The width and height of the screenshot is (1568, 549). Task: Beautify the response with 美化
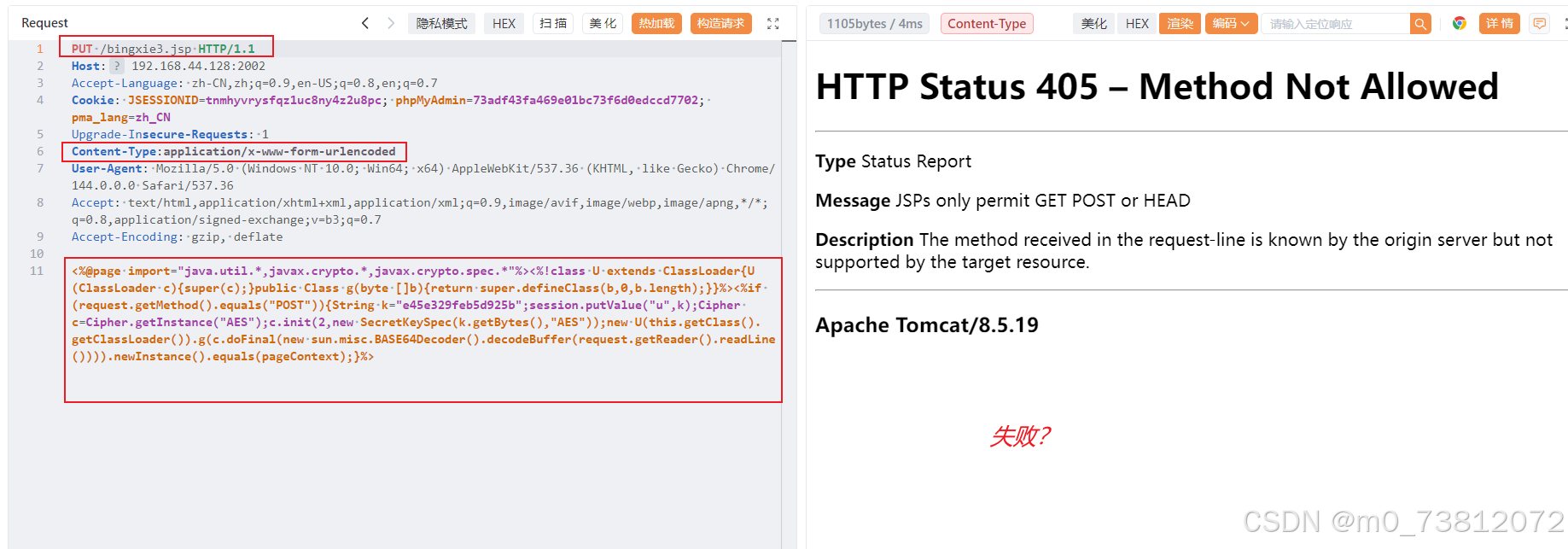(1093, 23)
